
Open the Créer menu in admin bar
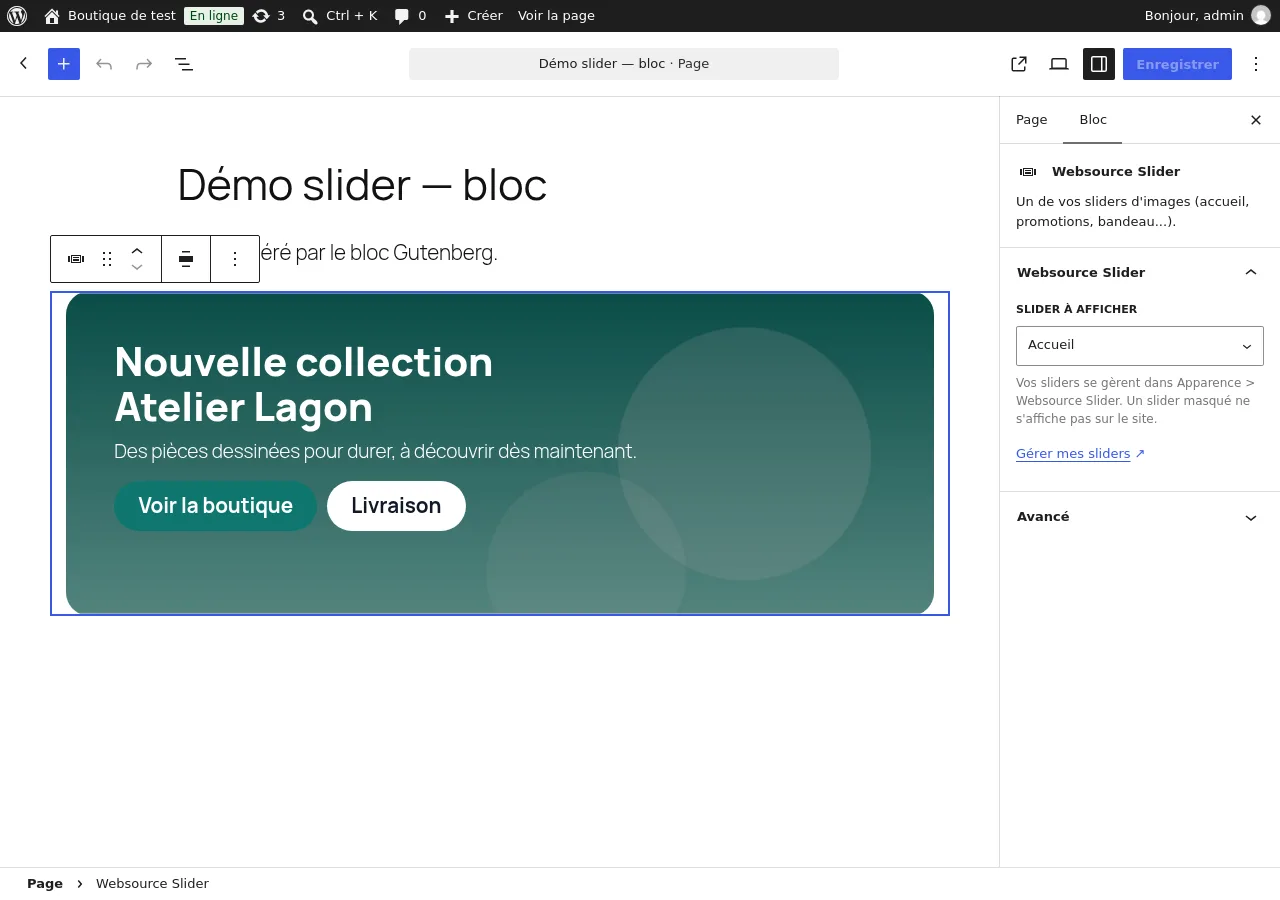point(473,16)
